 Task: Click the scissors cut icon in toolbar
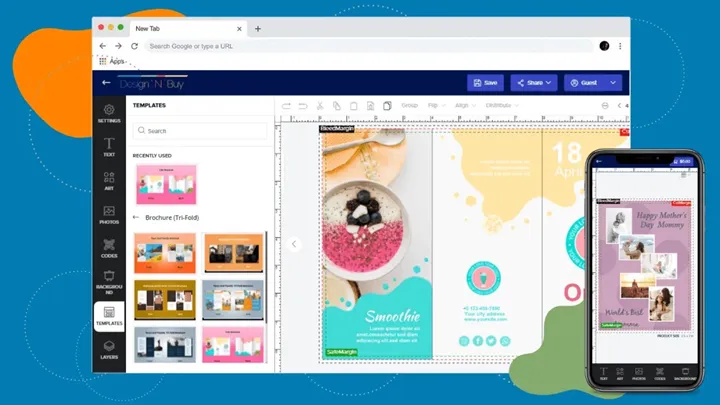click(x=321, y=105)
